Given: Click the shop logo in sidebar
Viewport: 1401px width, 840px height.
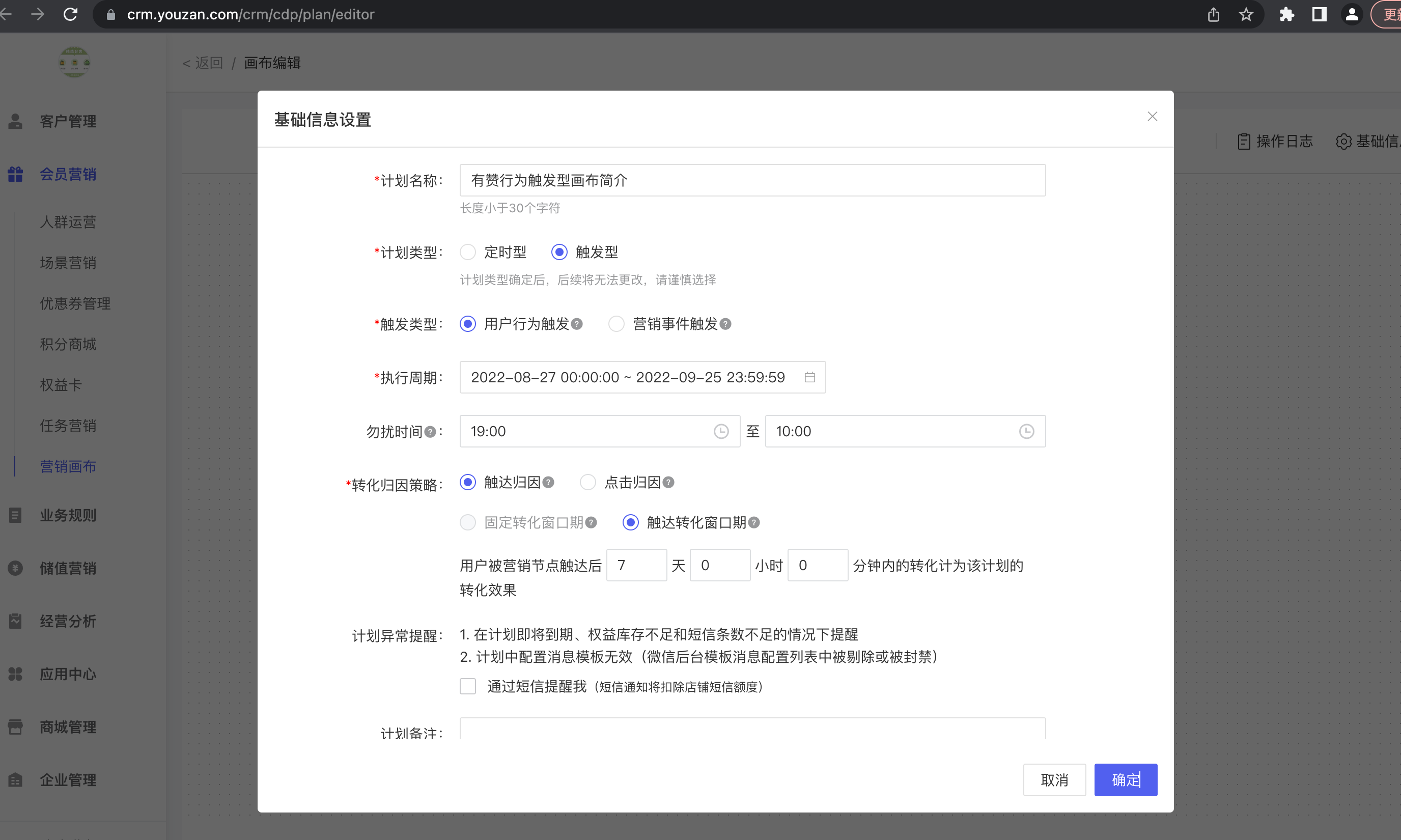Looking at the screenshot, I should coord(74,62).
